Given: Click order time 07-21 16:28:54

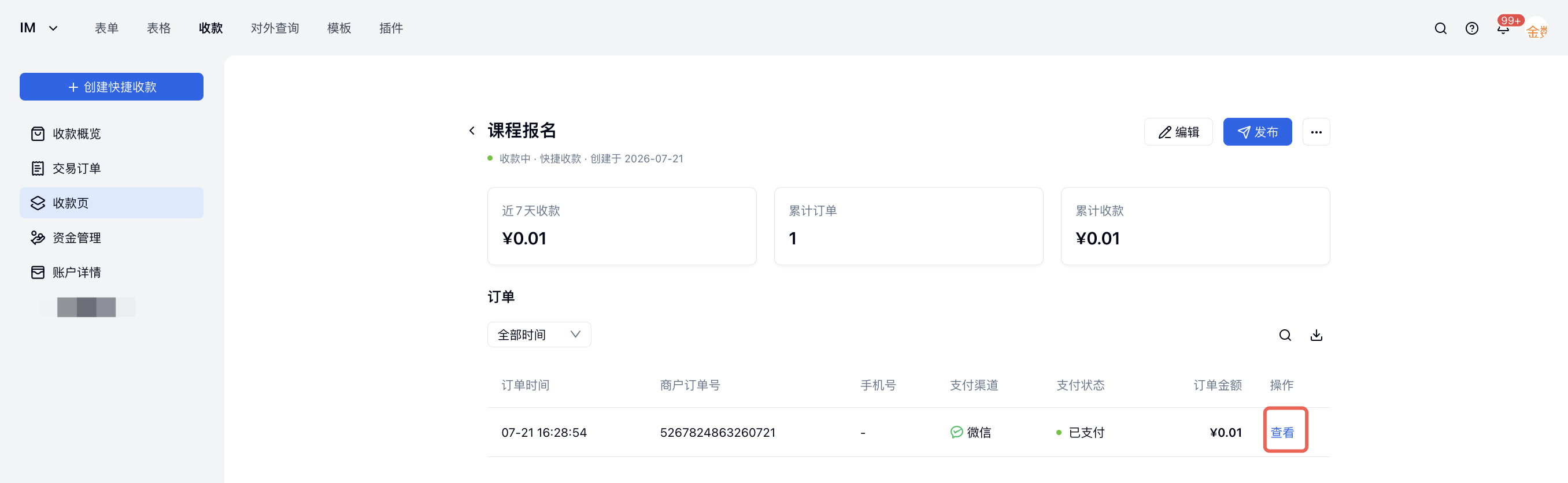Looking at the screenshot, I should 543,433.
